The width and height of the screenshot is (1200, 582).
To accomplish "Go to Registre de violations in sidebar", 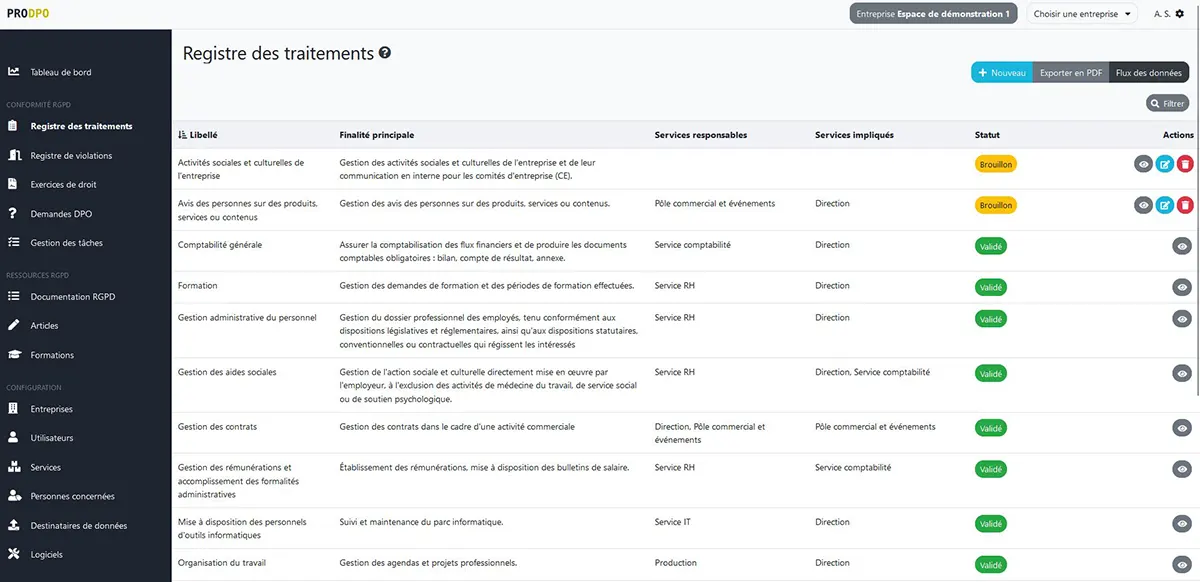I will pyautogui.click(x=71, y=156).
